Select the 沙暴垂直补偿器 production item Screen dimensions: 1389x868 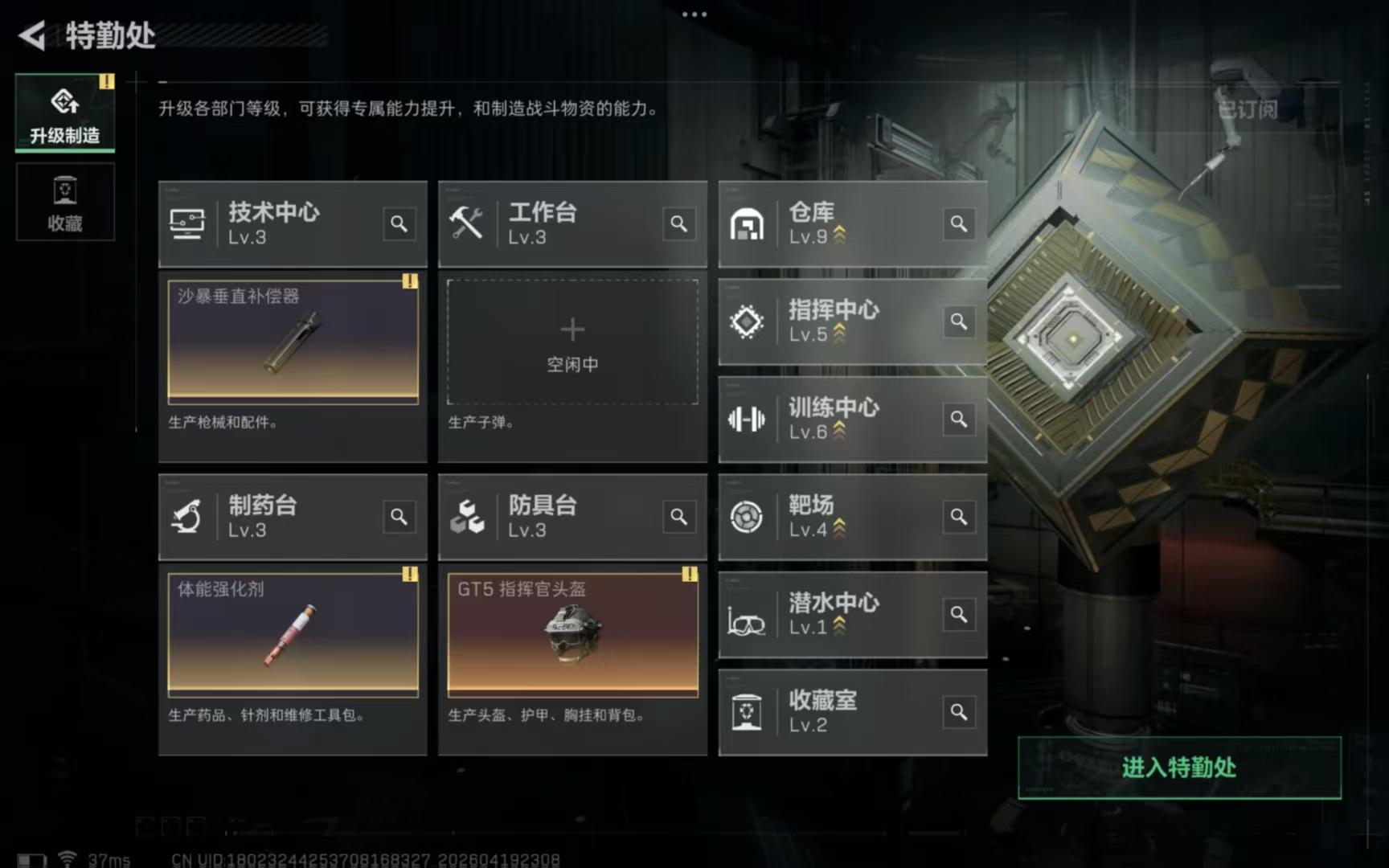(x=293, y=341)
